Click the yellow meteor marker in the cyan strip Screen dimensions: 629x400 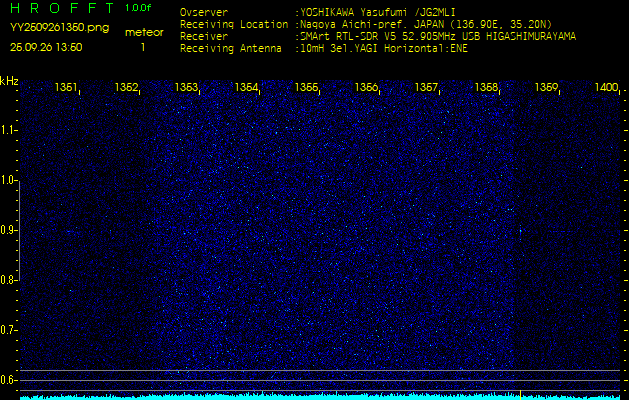pos(520,395)
